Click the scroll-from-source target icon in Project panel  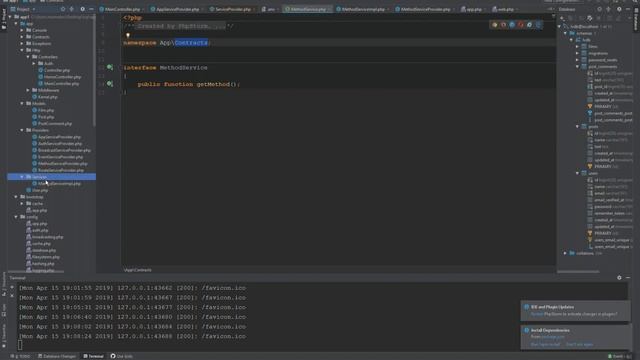63,9
